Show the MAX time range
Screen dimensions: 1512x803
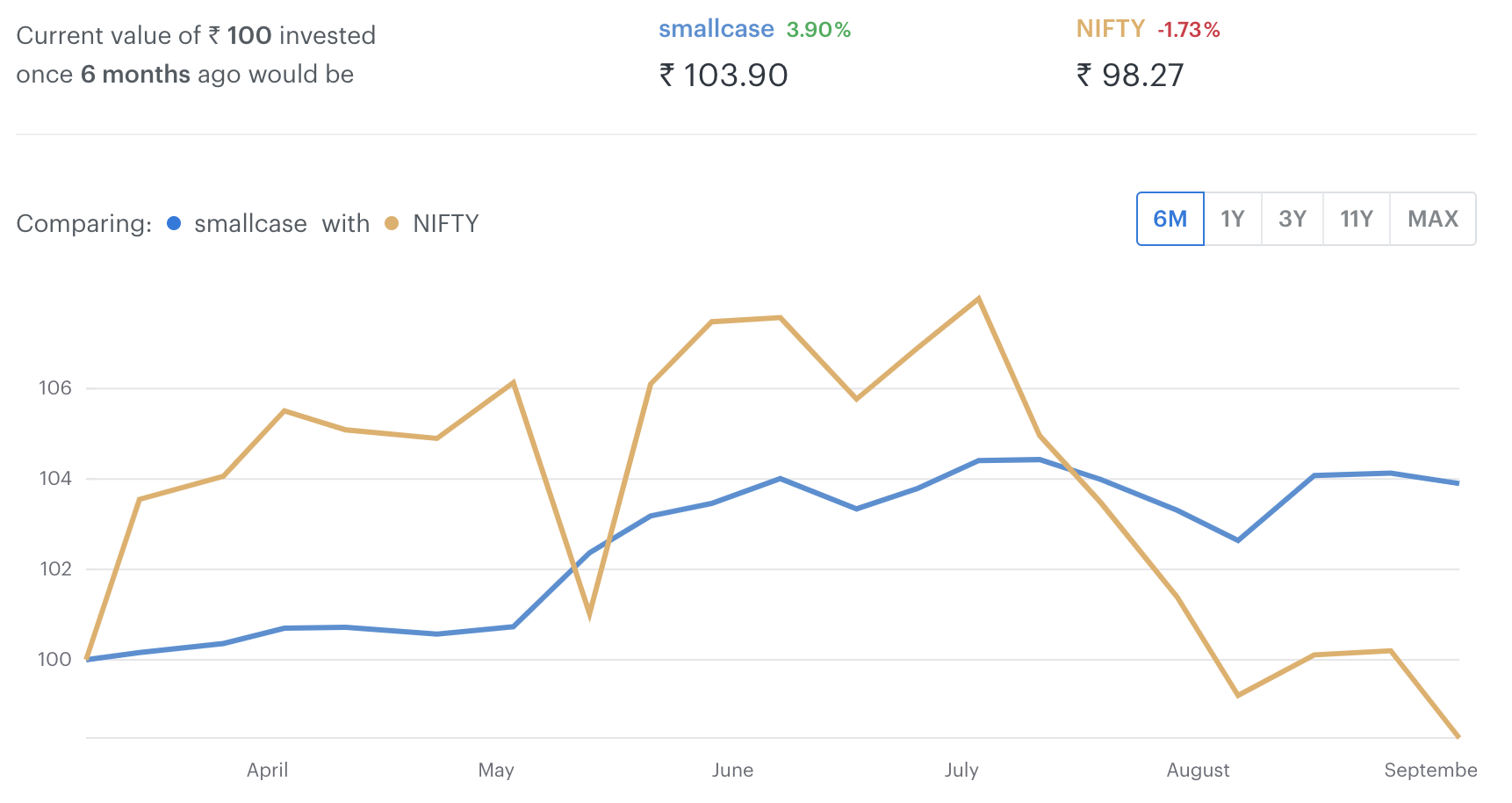point(1433,219)
